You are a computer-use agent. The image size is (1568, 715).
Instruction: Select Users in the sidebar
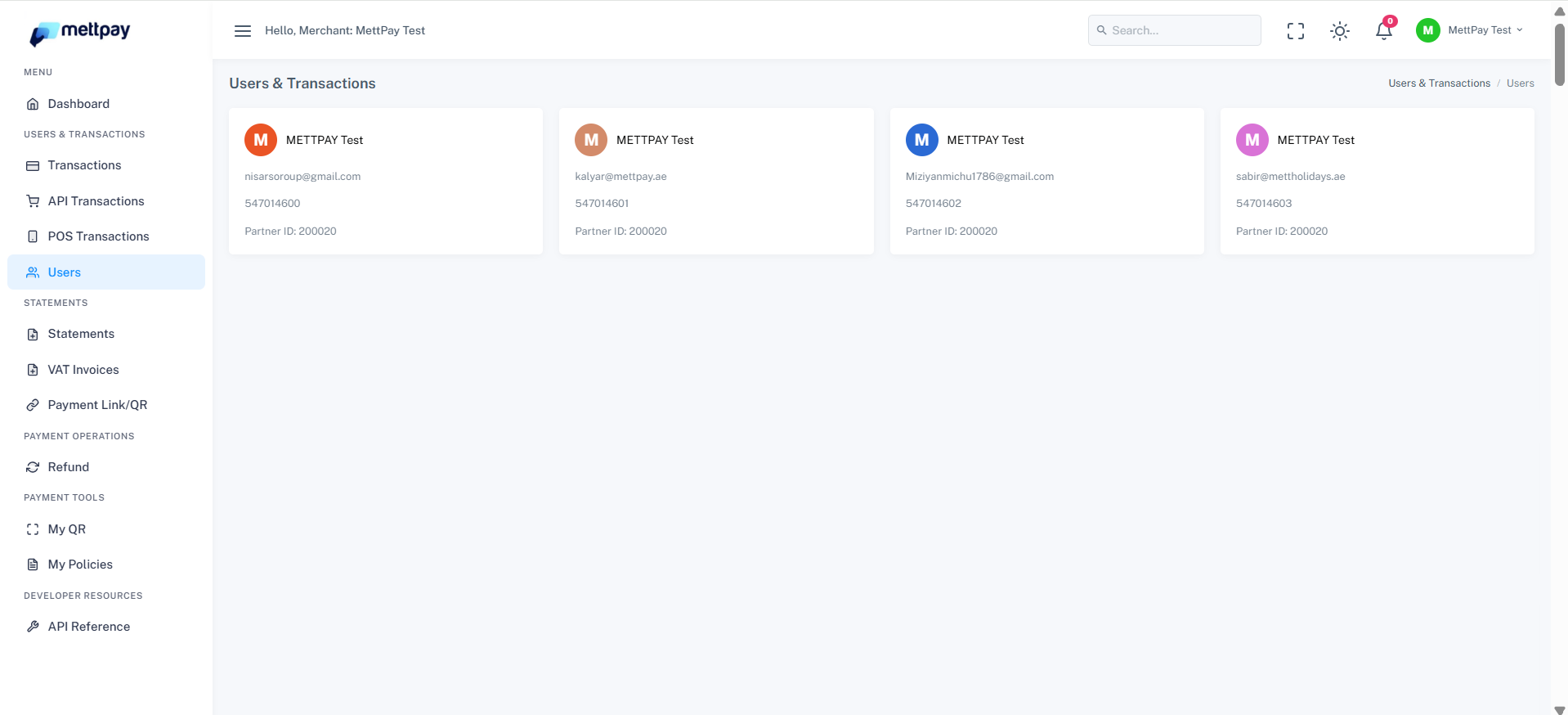106,272
